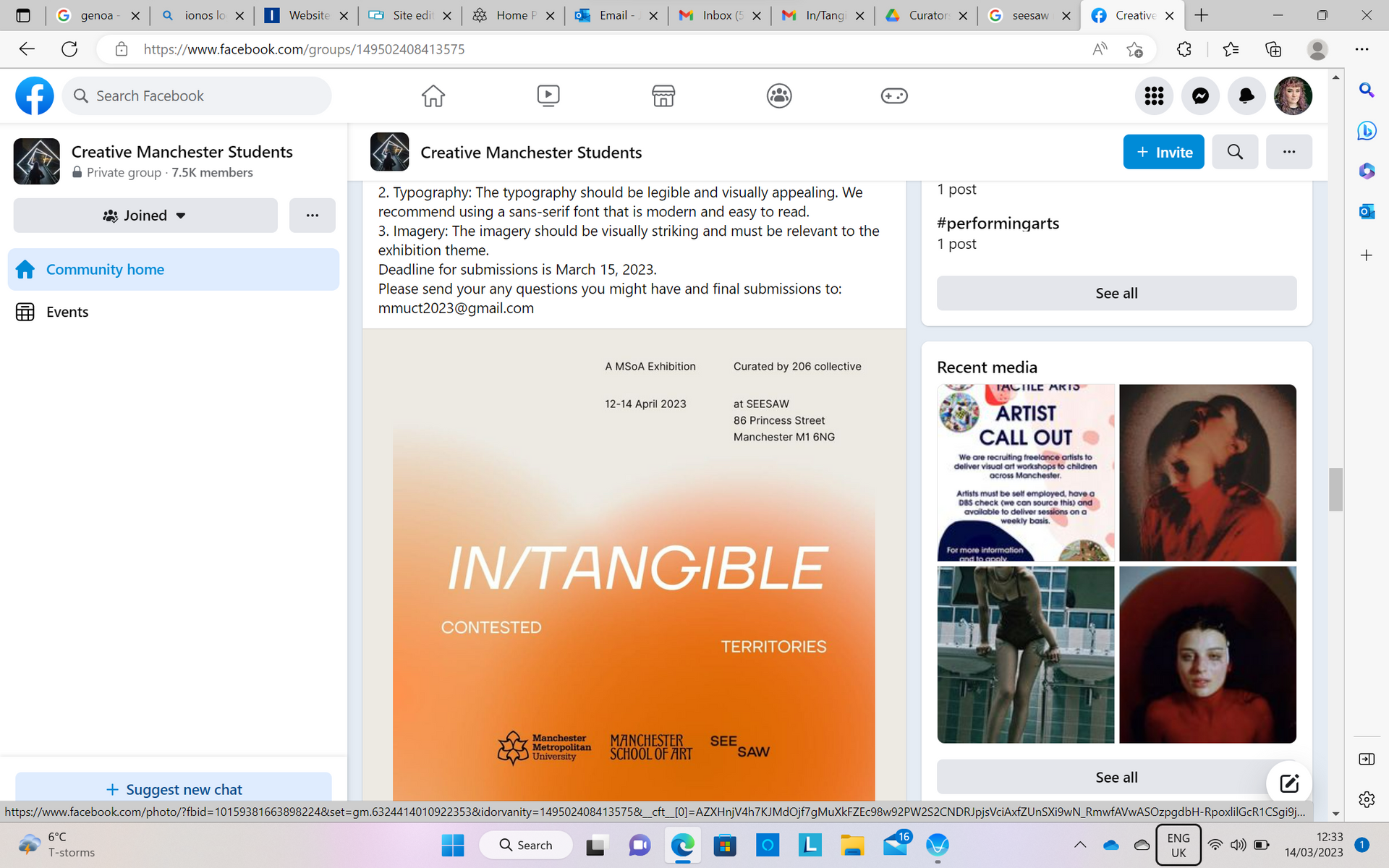Viewport: 1389px width, 868px height.
Task: Expand the Joined dropdown
Action: click(145, 216)
